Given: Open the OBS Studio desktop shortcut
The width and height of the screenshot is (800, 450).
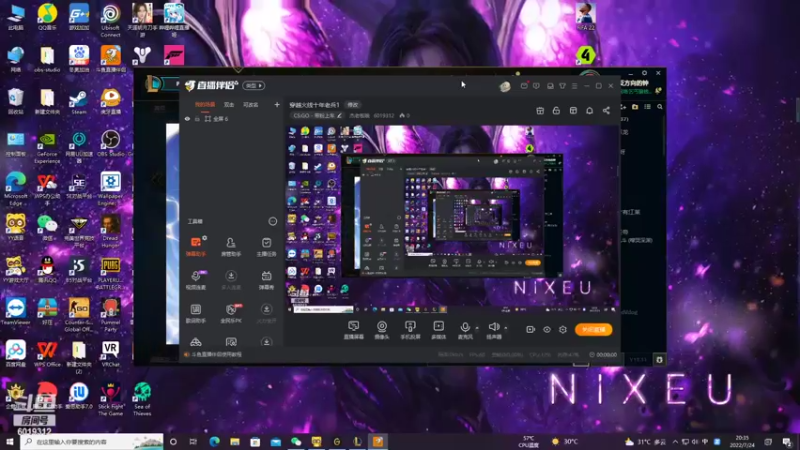Looking at the screenshot, I should (110, 143).
